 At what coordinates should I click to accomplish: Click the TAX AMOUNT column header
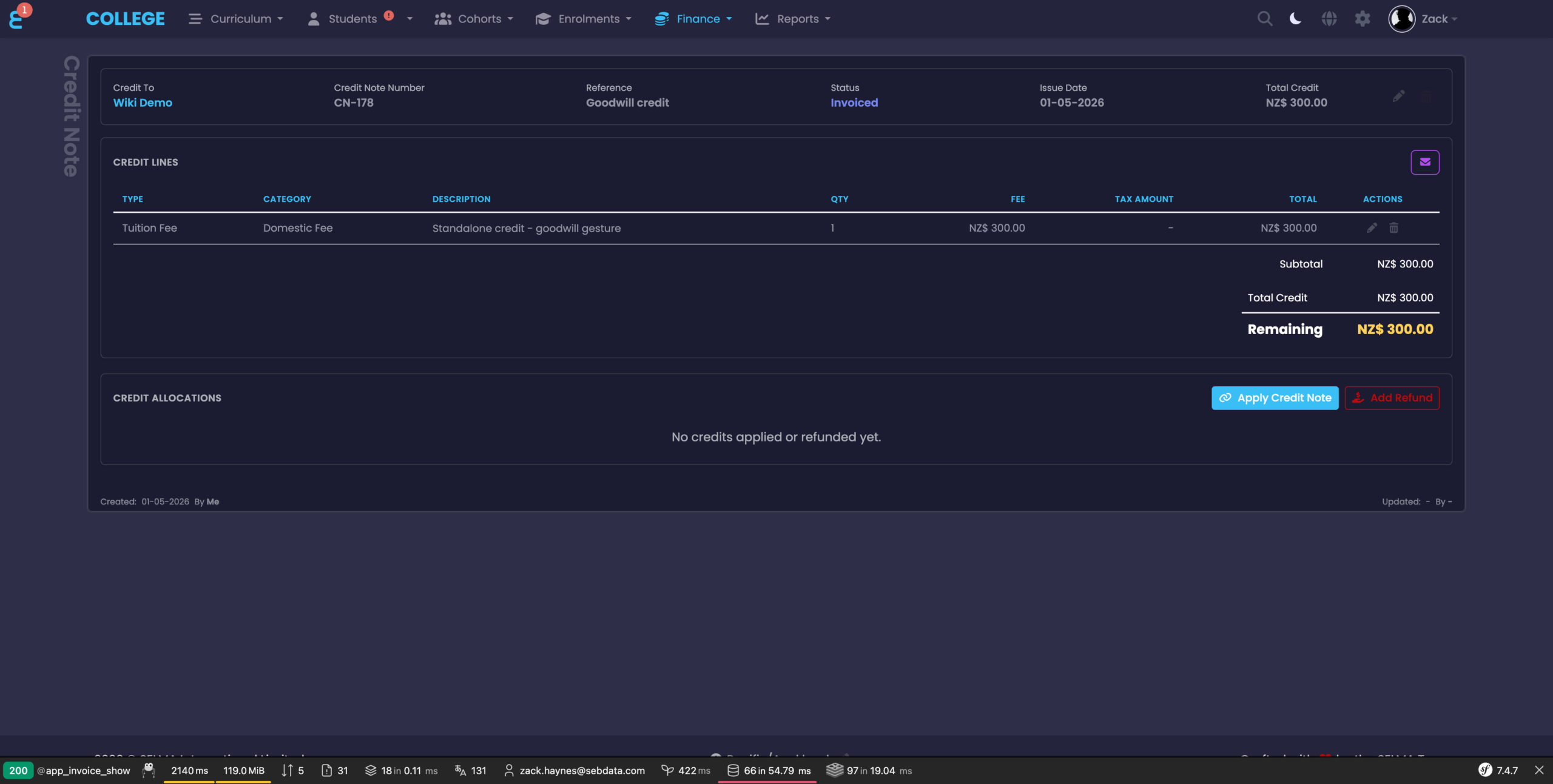pos(1144,199)
